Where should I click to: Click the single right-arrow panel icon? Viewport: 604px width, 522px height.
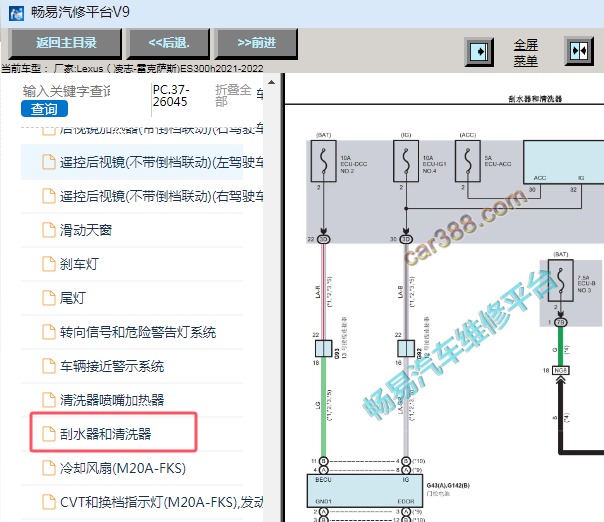tap(479, 52)
